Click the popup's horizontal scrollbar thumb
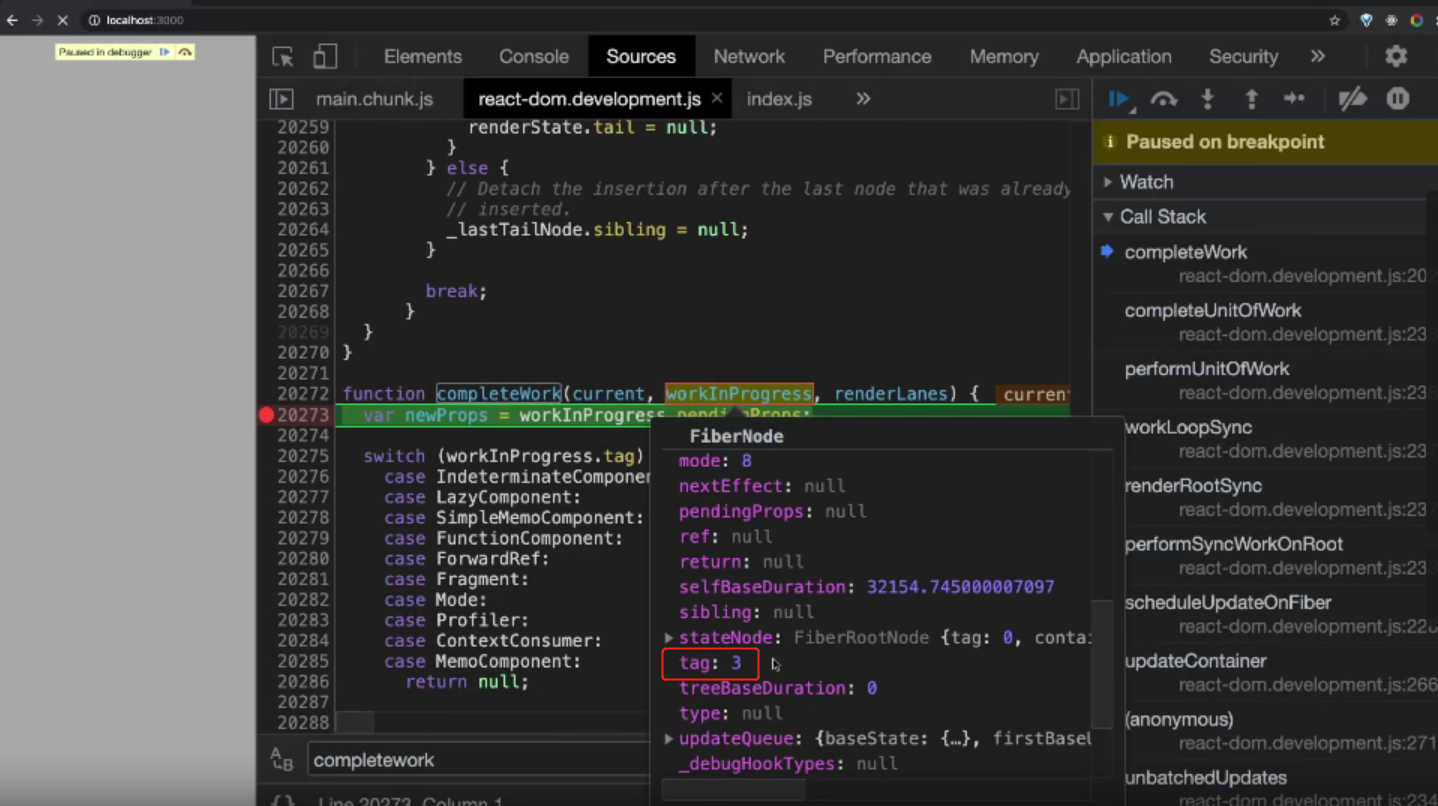This screenshot has width=1438, height=806. [733, 791]
